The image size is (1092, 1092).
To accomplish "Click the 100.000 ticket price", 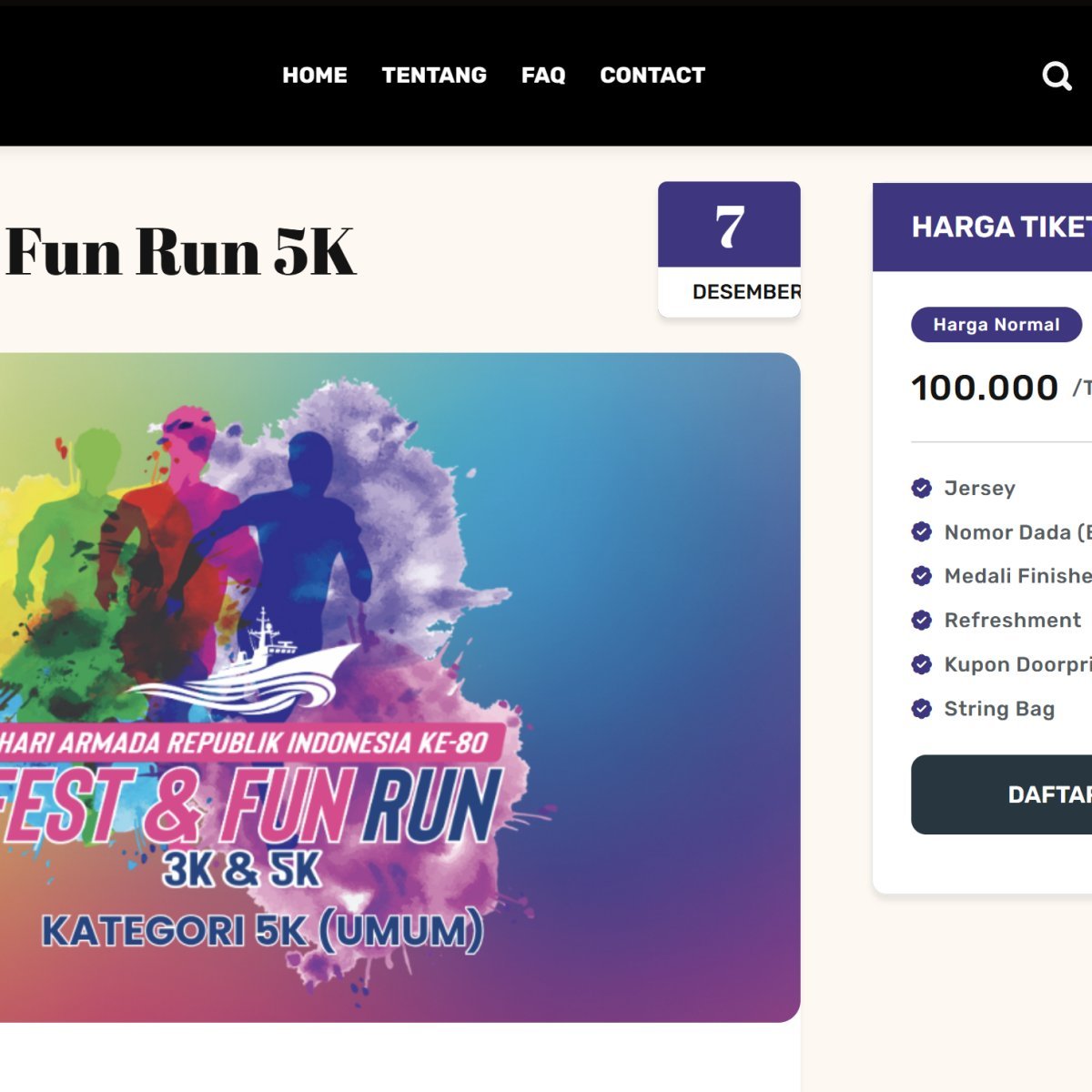I will [x=985, y=389].
